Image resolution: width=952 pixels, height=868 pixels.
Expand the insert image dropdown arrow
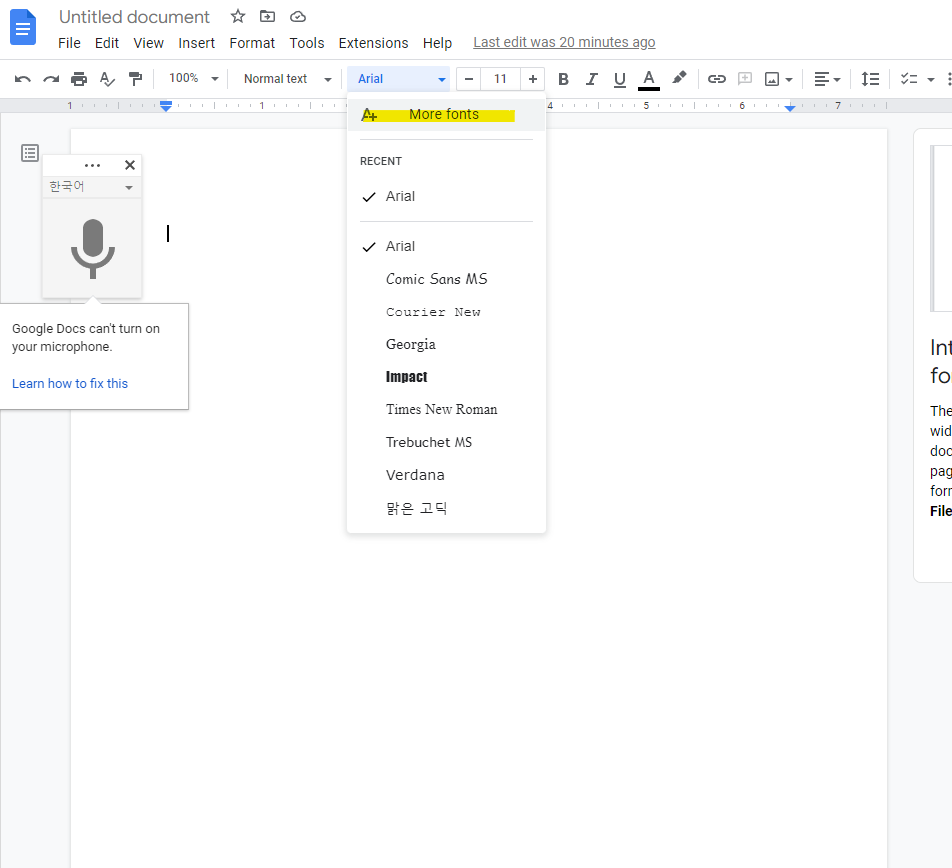pyautogui.click(x=789, y=80)
